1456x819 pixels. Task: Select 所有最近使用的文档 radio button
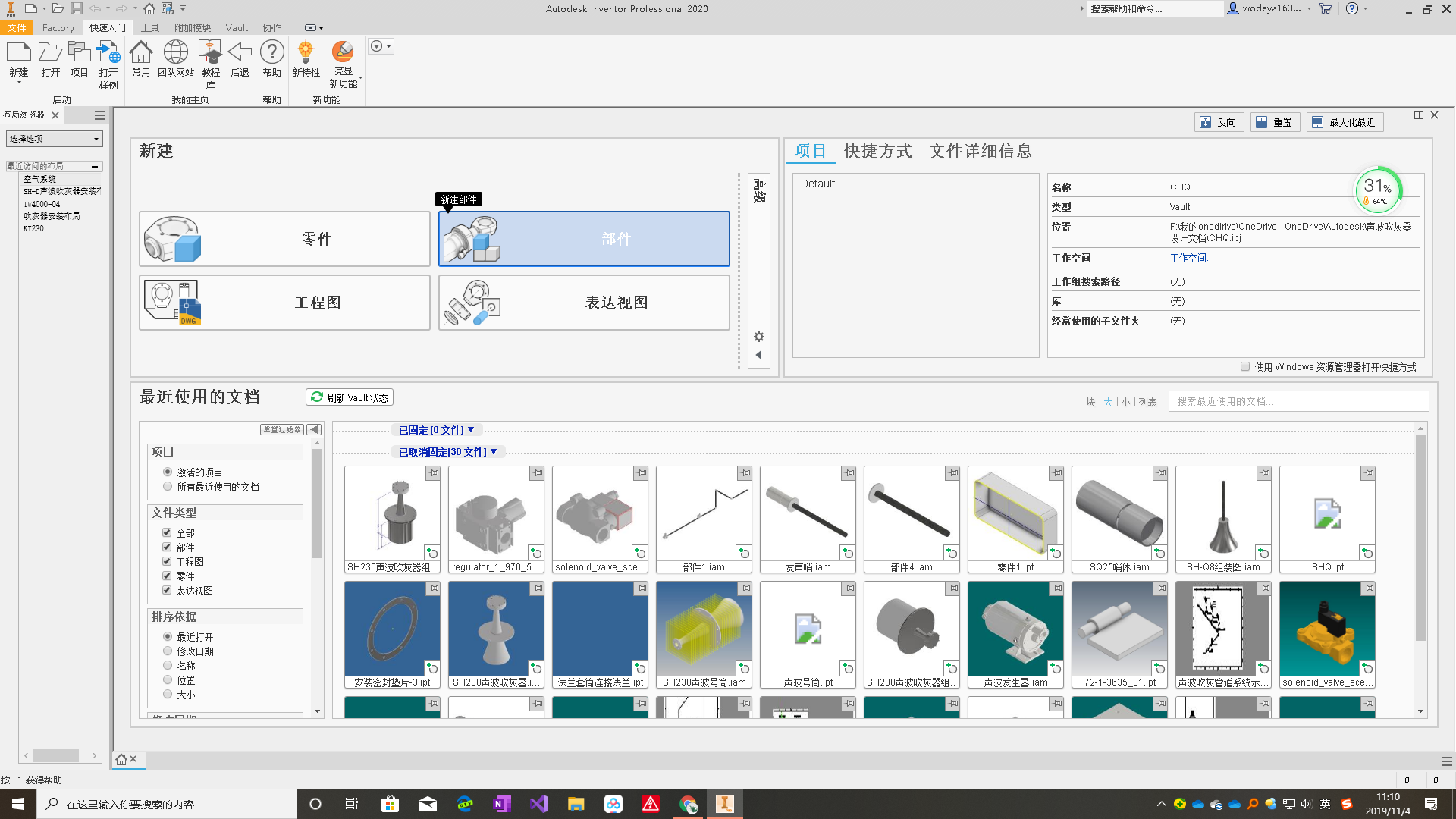pyautogui.click(x=168, y=487)
